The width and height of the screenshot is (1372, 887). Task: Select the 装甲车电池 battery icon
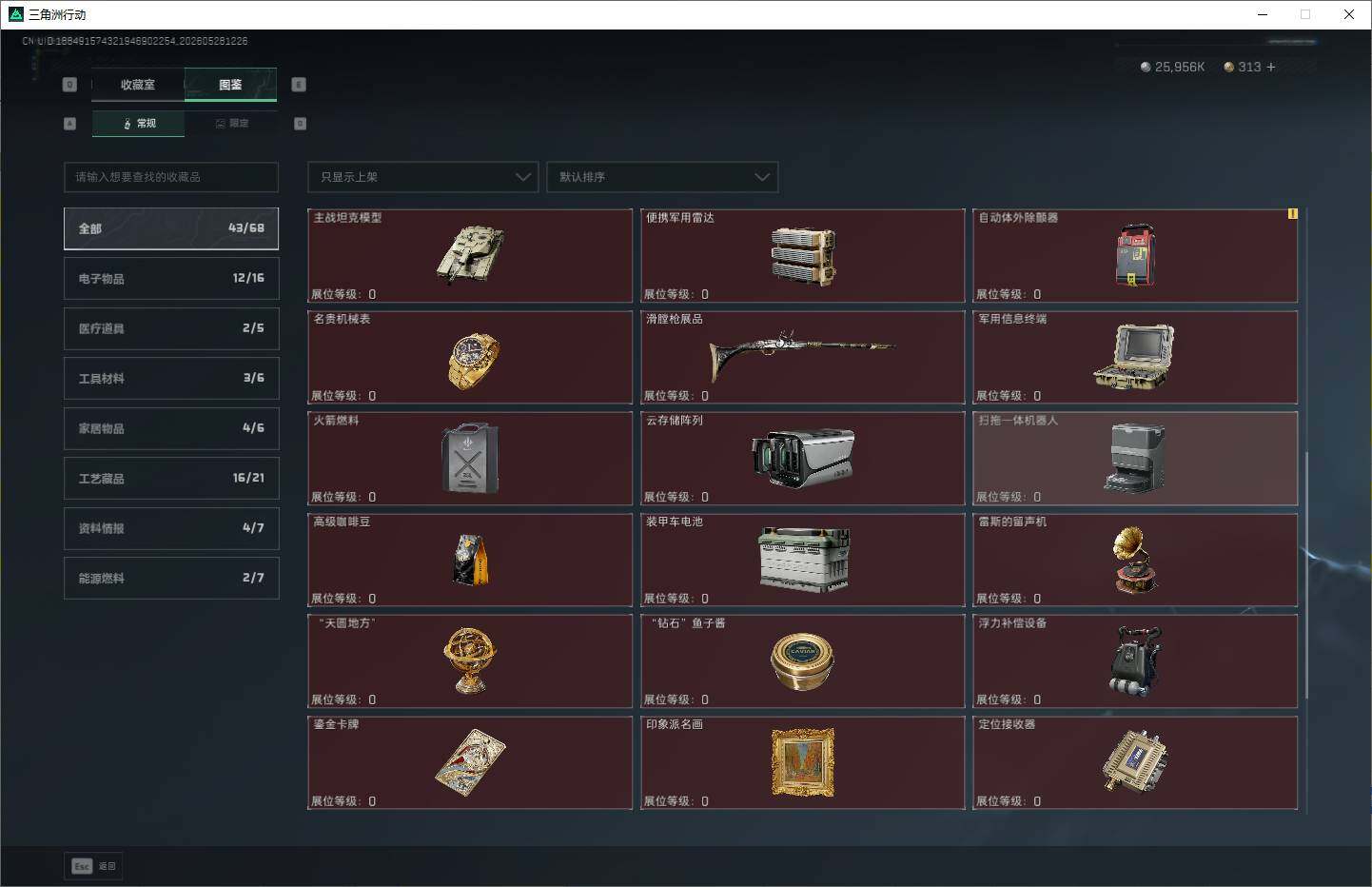(x=804, y=560)
